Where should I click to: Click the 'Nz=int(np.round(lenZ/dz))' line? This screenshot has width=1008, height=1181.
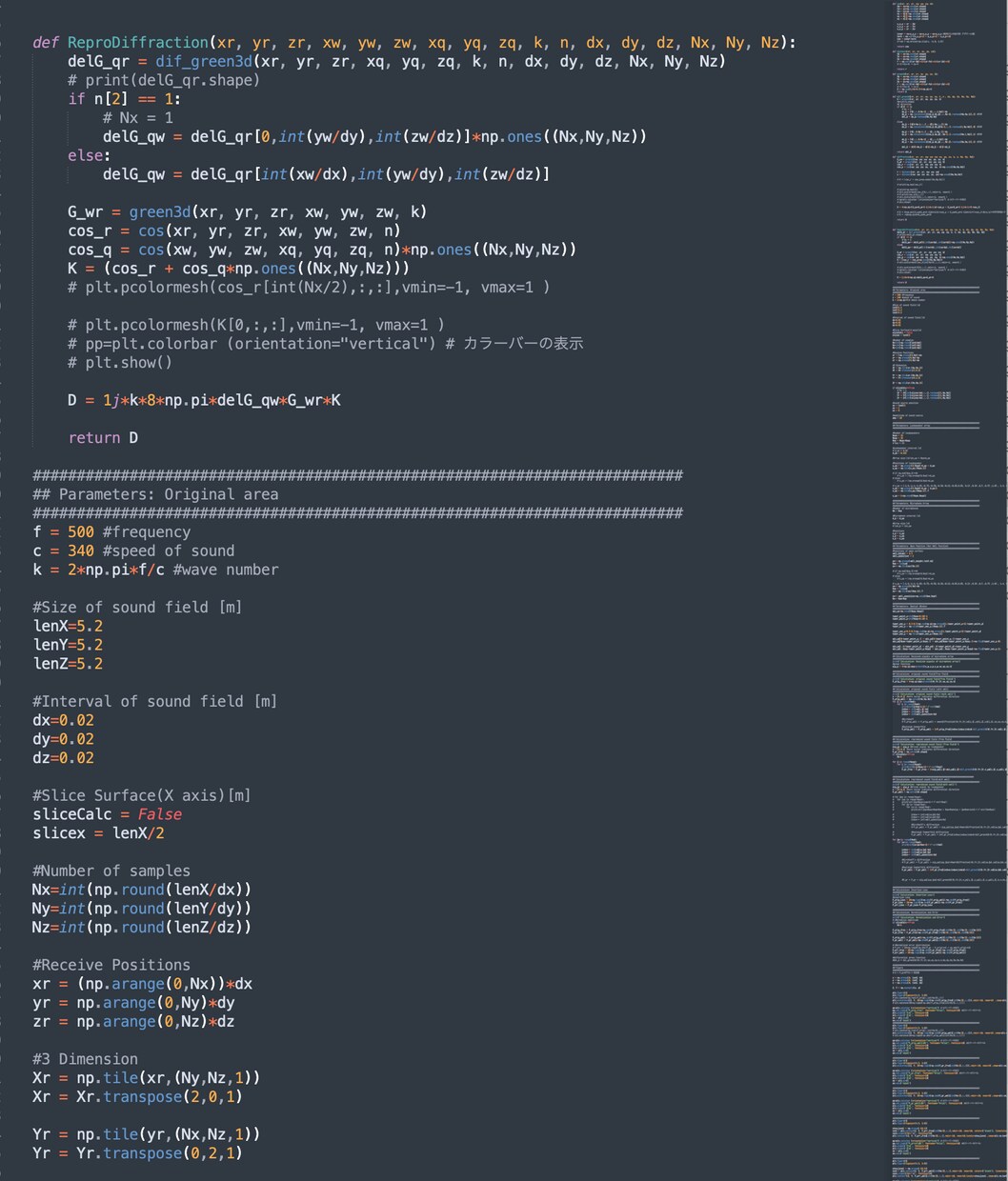tap(142, 928)
